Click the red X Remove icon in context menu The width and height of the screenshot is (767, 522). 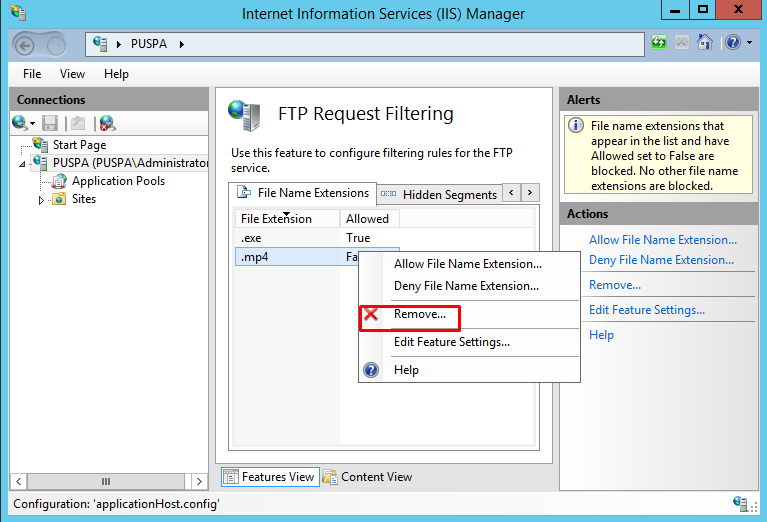[x=371, y=314]
